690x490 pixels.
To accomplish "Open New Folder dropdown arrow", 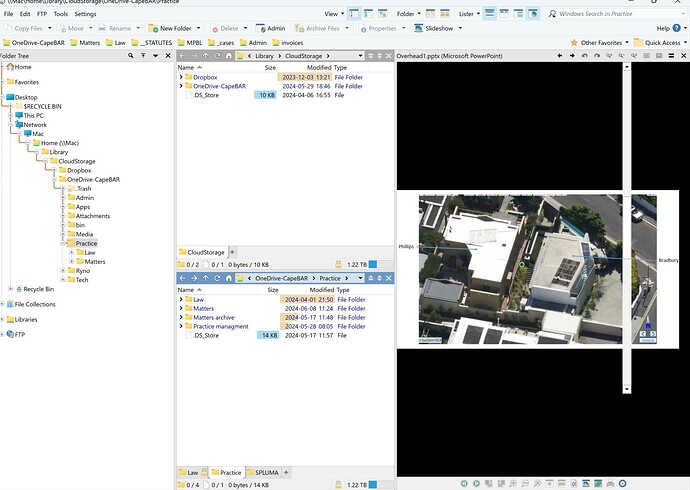I will point(198,28).
